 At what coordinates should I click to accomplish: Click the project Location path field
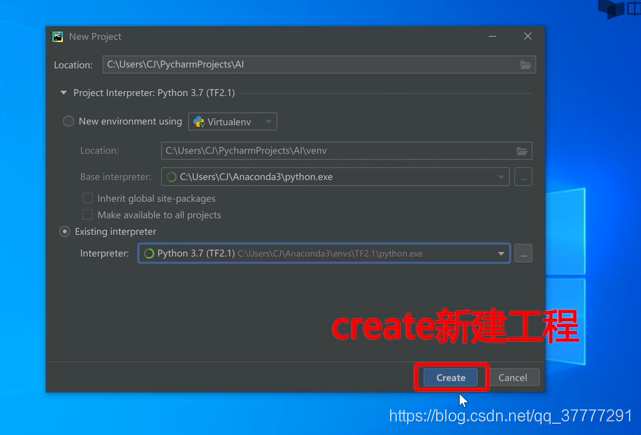[319, 65]
